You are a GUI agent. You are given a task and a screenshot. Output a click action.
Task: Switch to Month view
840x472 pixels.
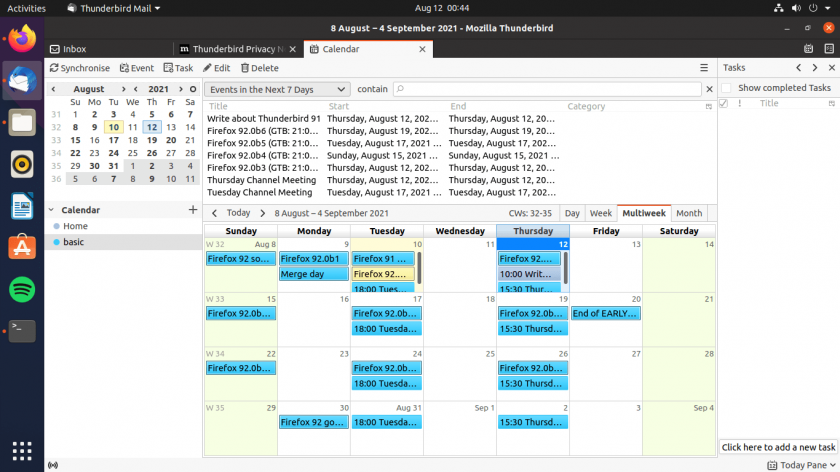(x=689, y=213)
